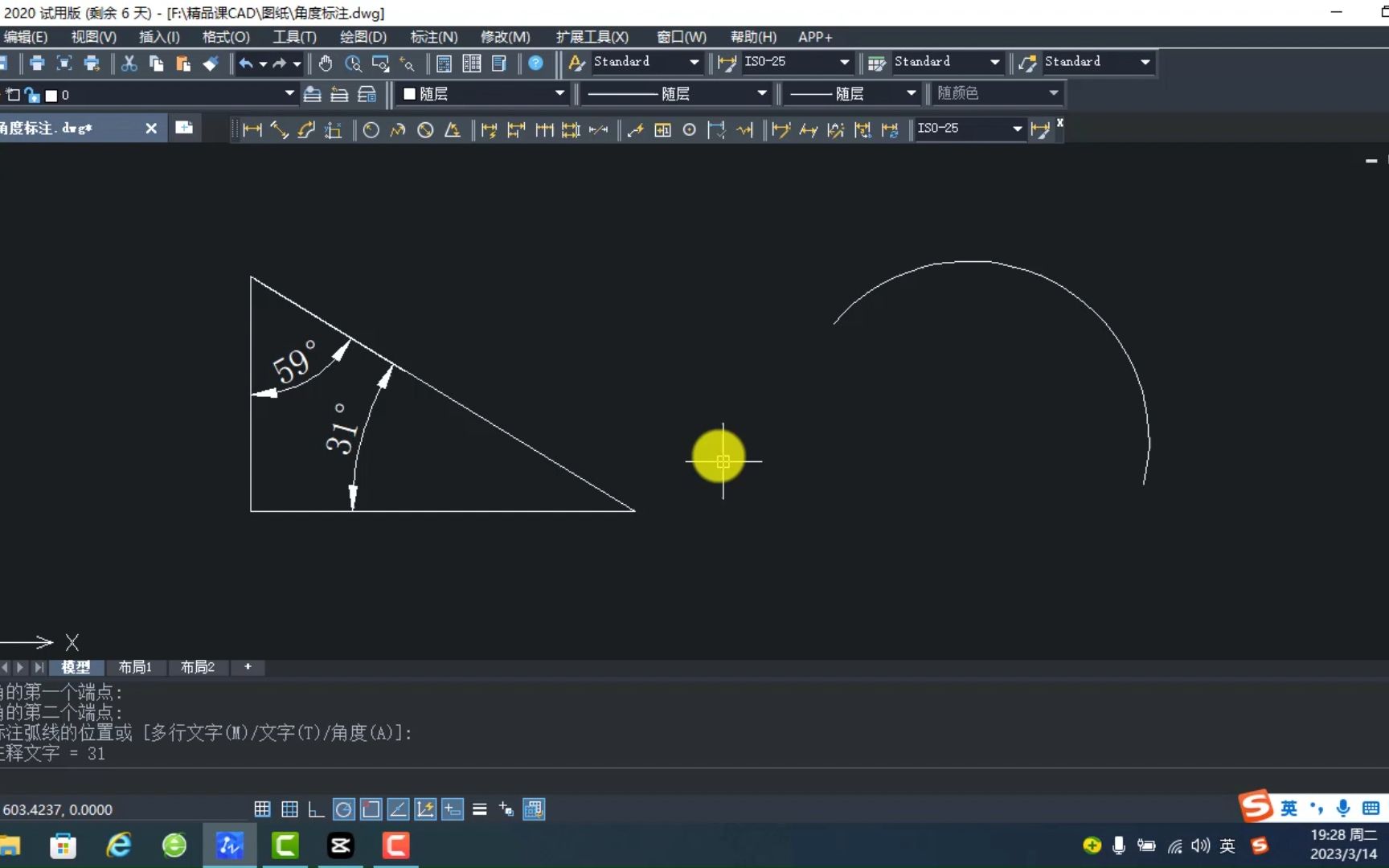Select the Aligned Dimension tool
This screenshot has height=868, width=1389.
[279, 129]
